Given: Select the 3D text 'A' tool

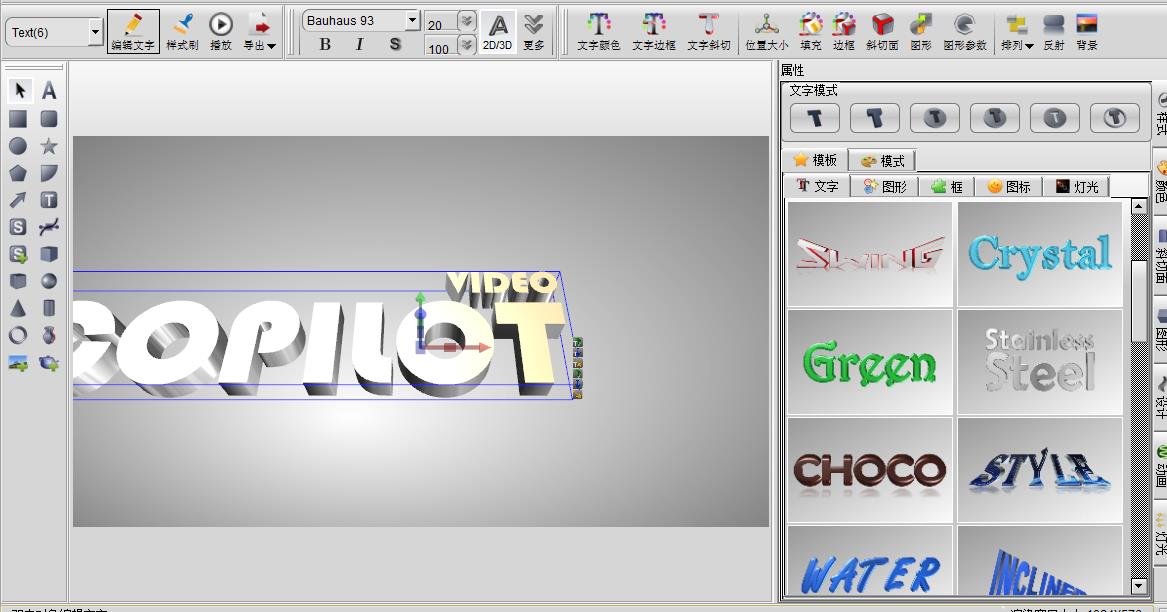Looking at the screenshot, I should coord(49,91).
